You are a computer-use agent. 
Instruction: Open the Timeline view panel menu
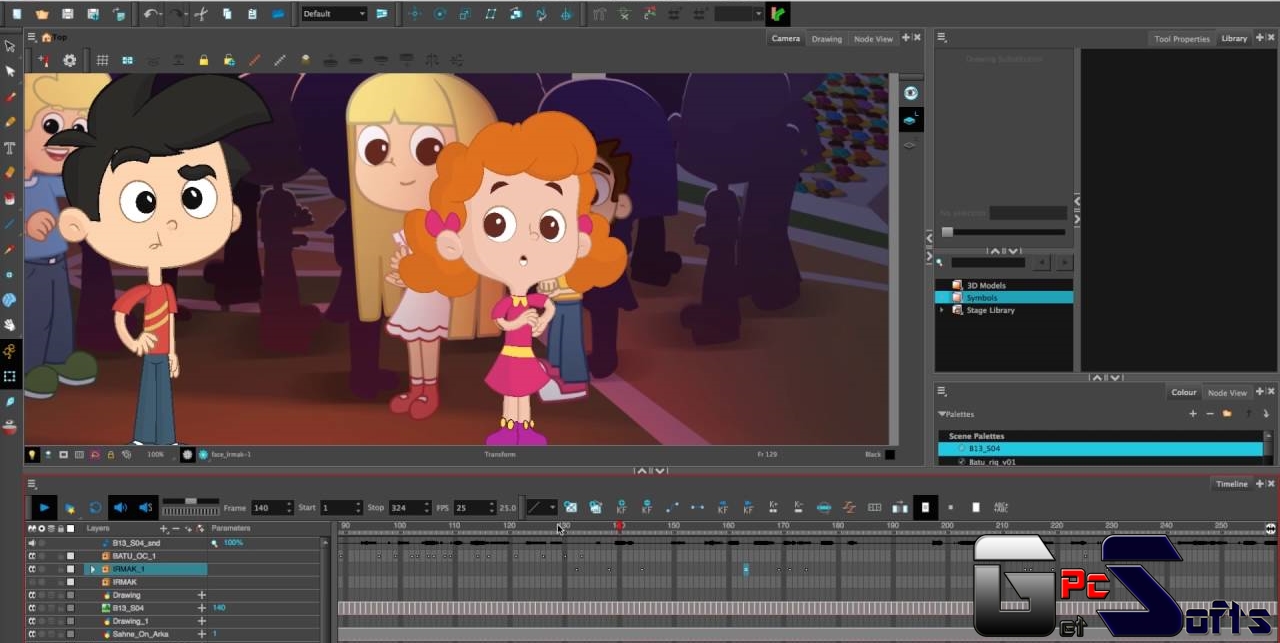[x=31, y=484]
